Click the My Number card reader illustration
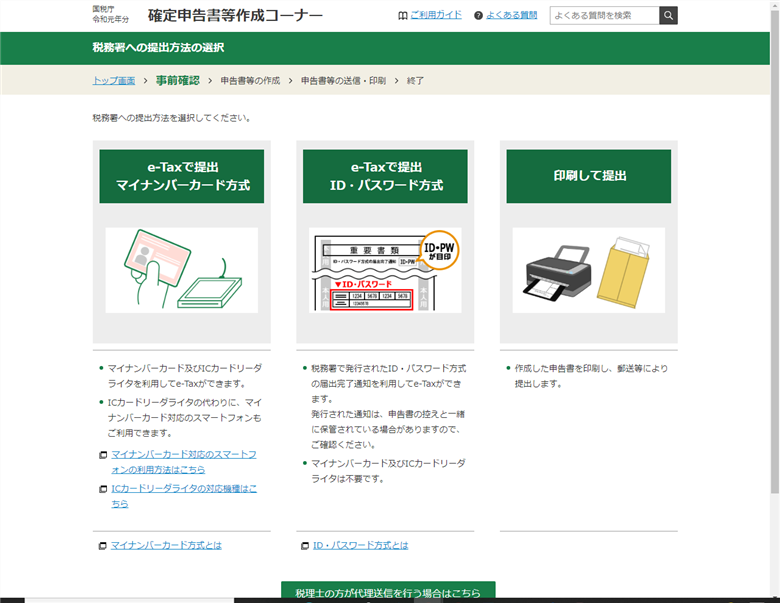This screenshot has height=603, width=780. click(x=182, y=270)
